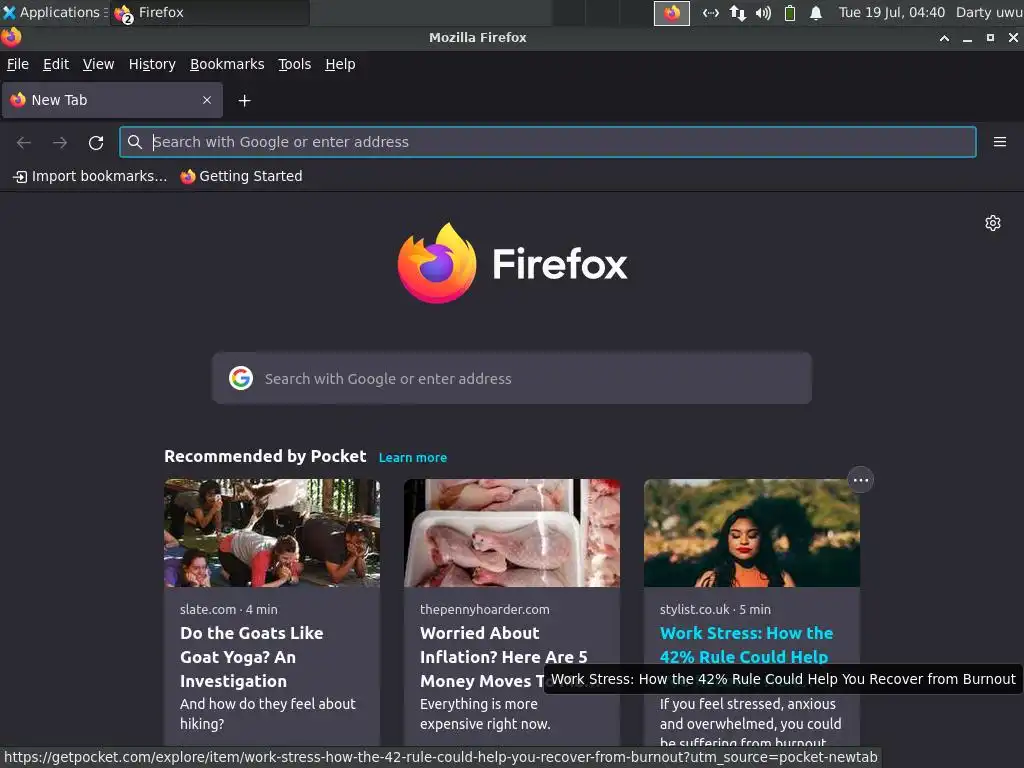Viewport: 1024px width, 768px height.
Task: Click the Darty uwu user label
Action: tap(989, 12)
